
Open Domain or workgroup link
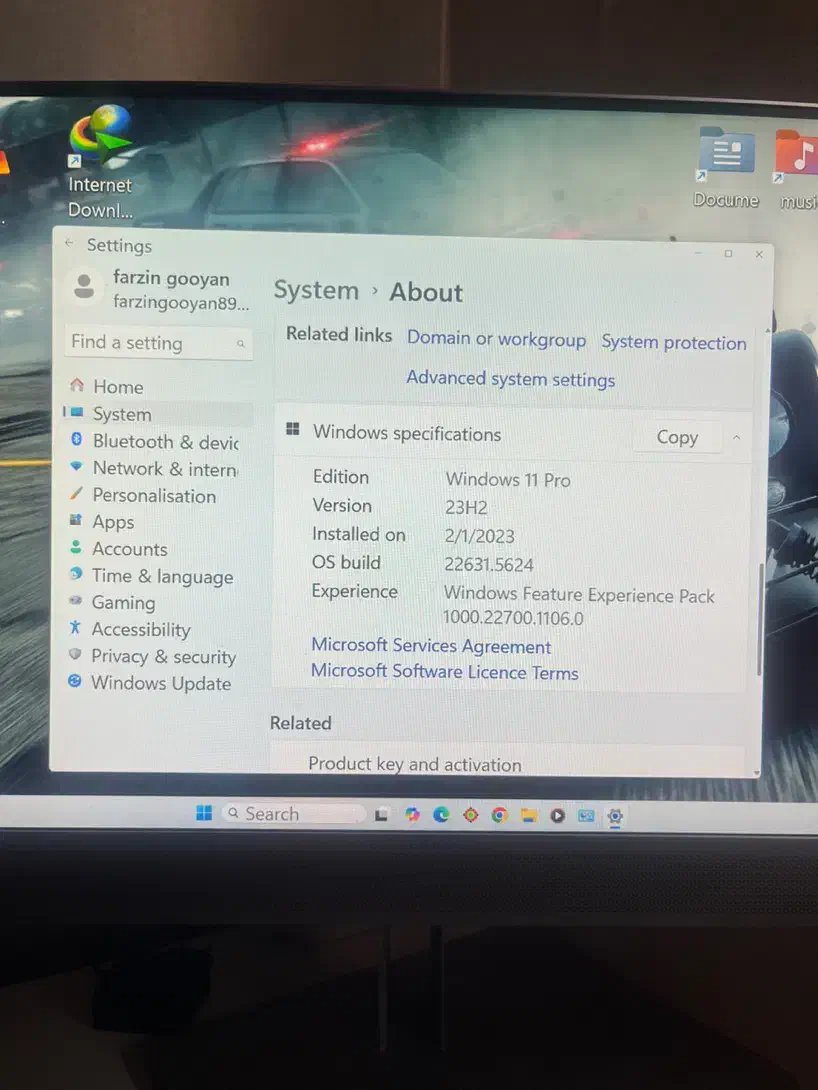(x=496, y=339)
